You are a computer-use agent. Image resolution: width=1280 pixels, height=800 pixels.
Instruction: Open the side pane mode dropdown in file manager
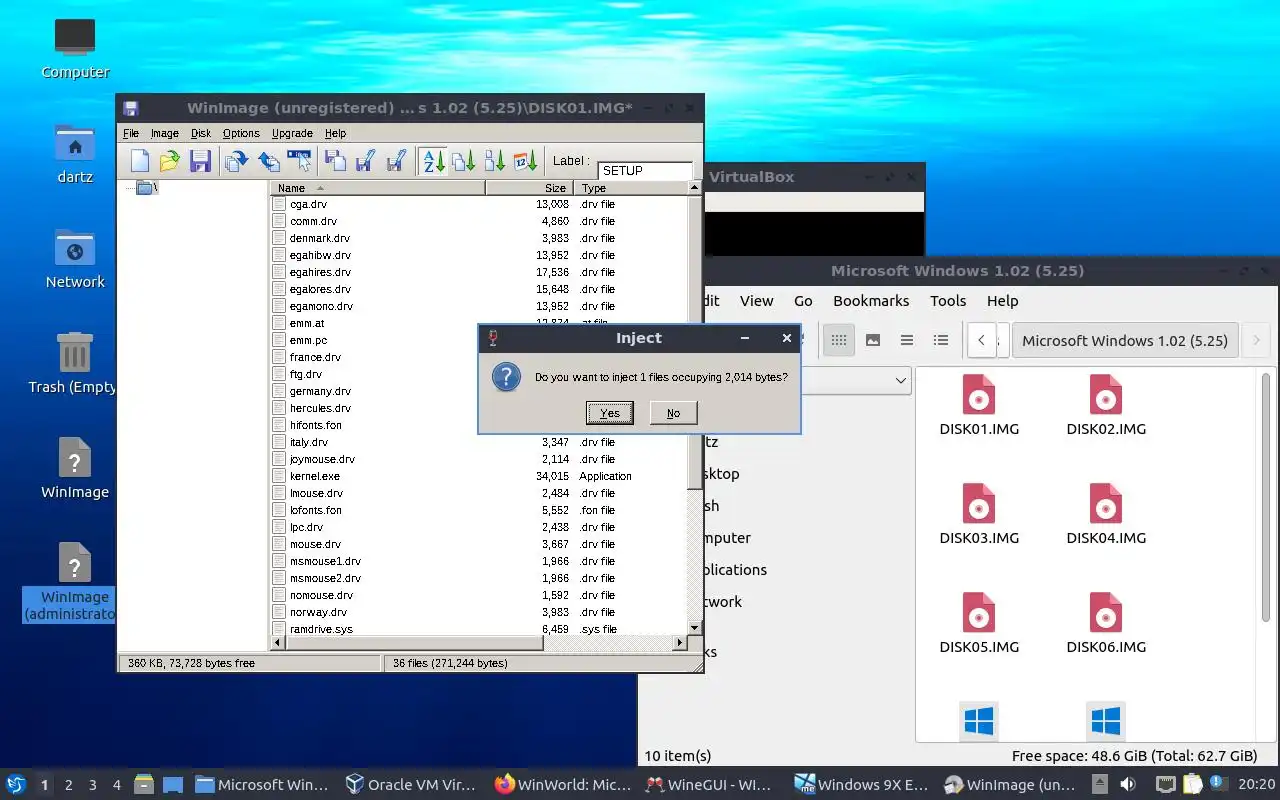click(x=901, y=380)
